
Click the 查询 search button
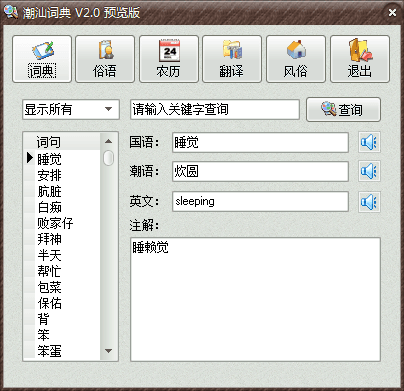[343, 109]
